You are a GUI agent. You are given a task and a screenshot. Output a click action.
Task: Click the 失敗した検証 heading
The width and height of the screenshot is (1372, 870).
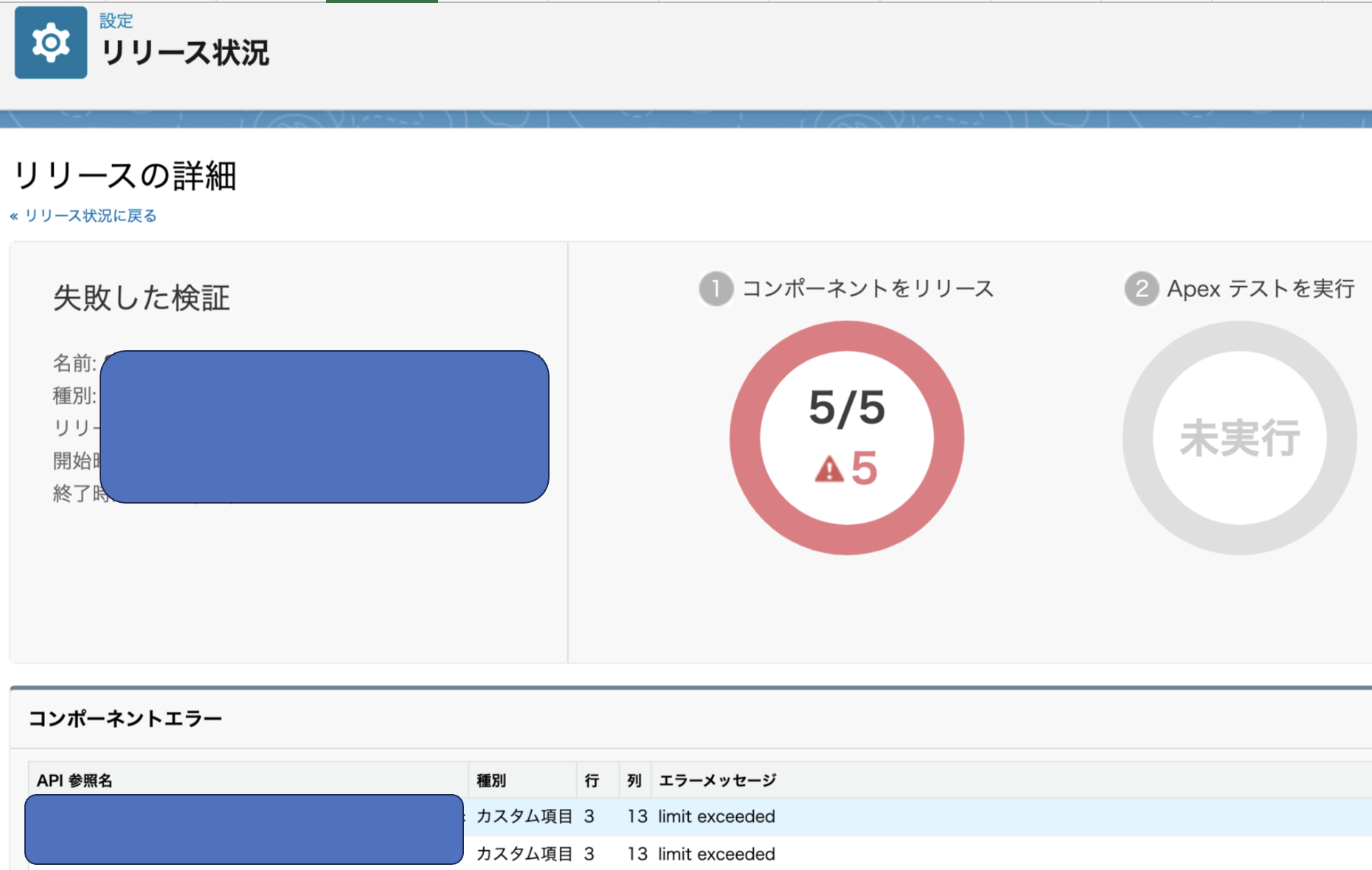point(142,298)
